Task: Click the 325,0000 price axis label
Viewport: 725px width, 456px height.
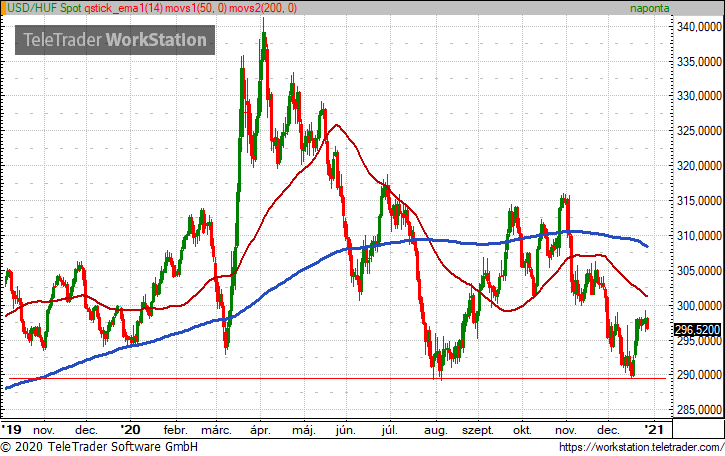Action: click(x=700, y=131)
